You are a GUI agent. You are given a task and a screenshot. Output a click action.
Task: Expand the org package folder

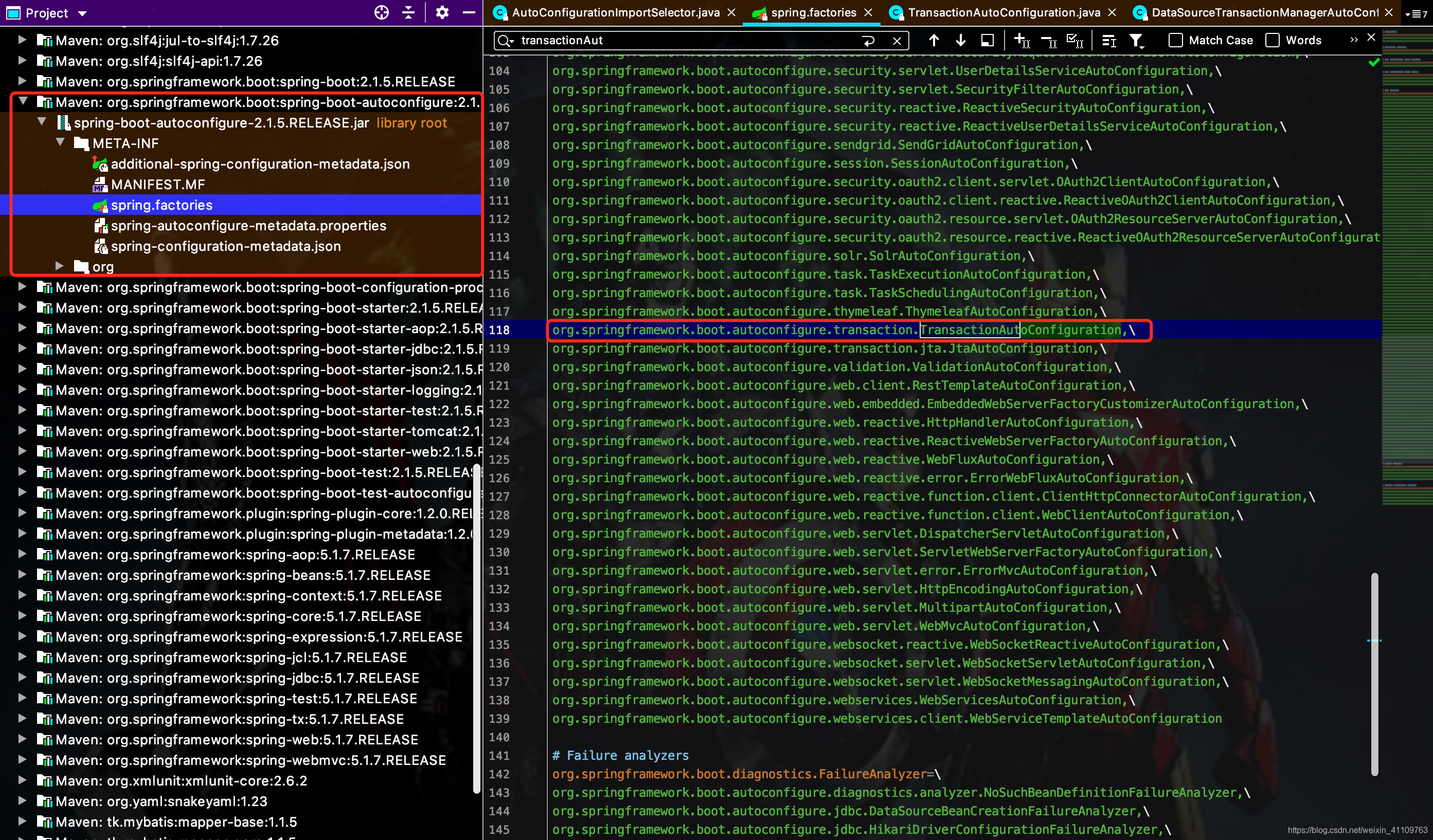point(59,266)
